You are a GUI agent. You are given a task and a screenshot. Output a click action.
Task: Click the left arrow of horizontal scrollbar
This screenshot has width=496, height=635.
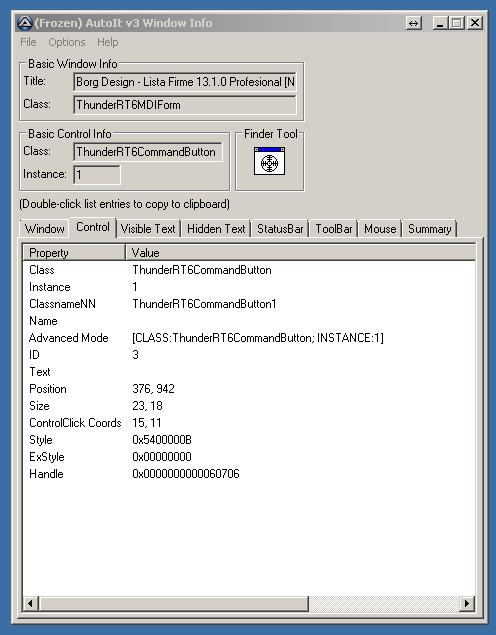30,603
